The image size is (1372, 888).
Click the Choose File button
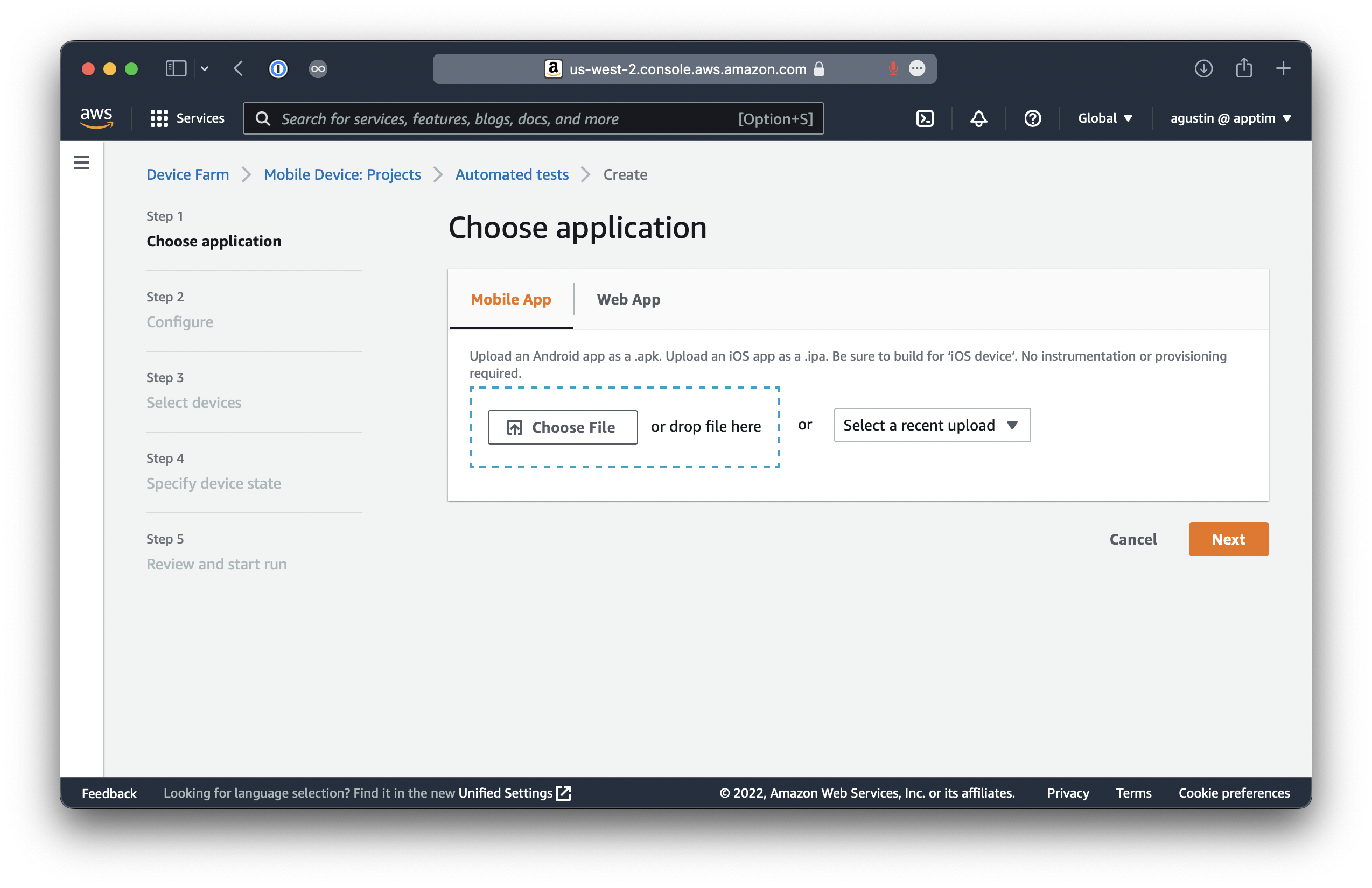click(x=562, y=427)
